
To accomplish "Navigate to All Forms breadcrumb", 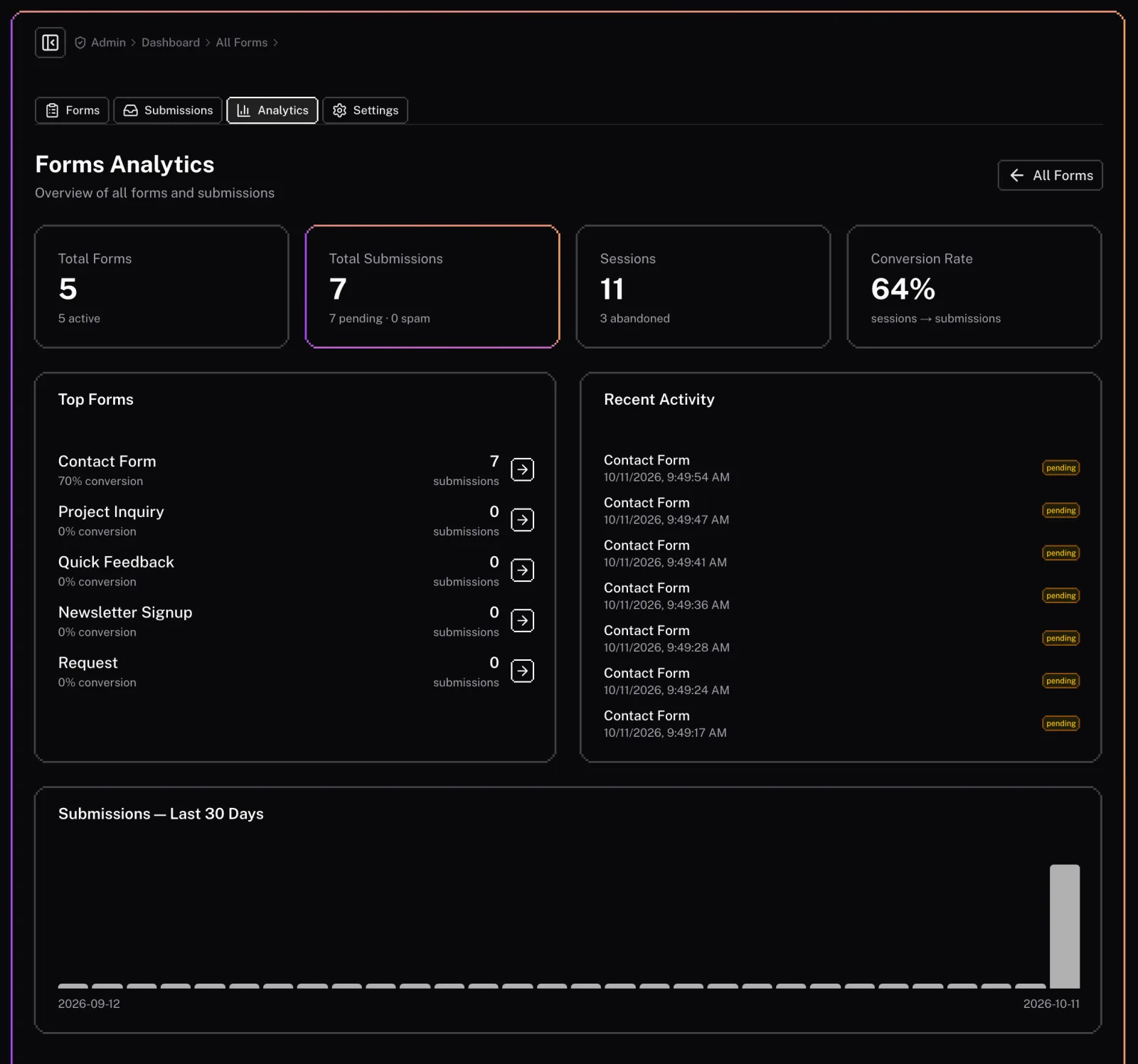I will pyautogui.click(x=242, y=43).
